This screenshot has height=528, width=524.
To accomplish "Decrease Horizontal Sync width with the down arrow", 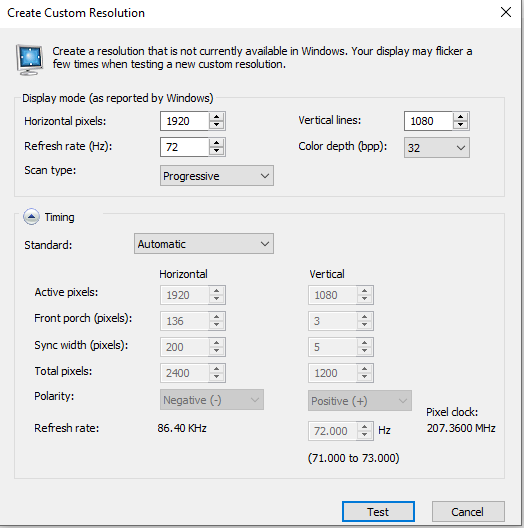I will pyautogui.click(x=217, y=351).
